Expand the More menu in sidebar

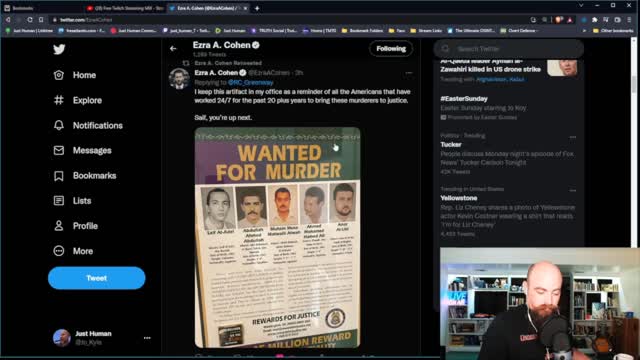(x=59, y=251)
